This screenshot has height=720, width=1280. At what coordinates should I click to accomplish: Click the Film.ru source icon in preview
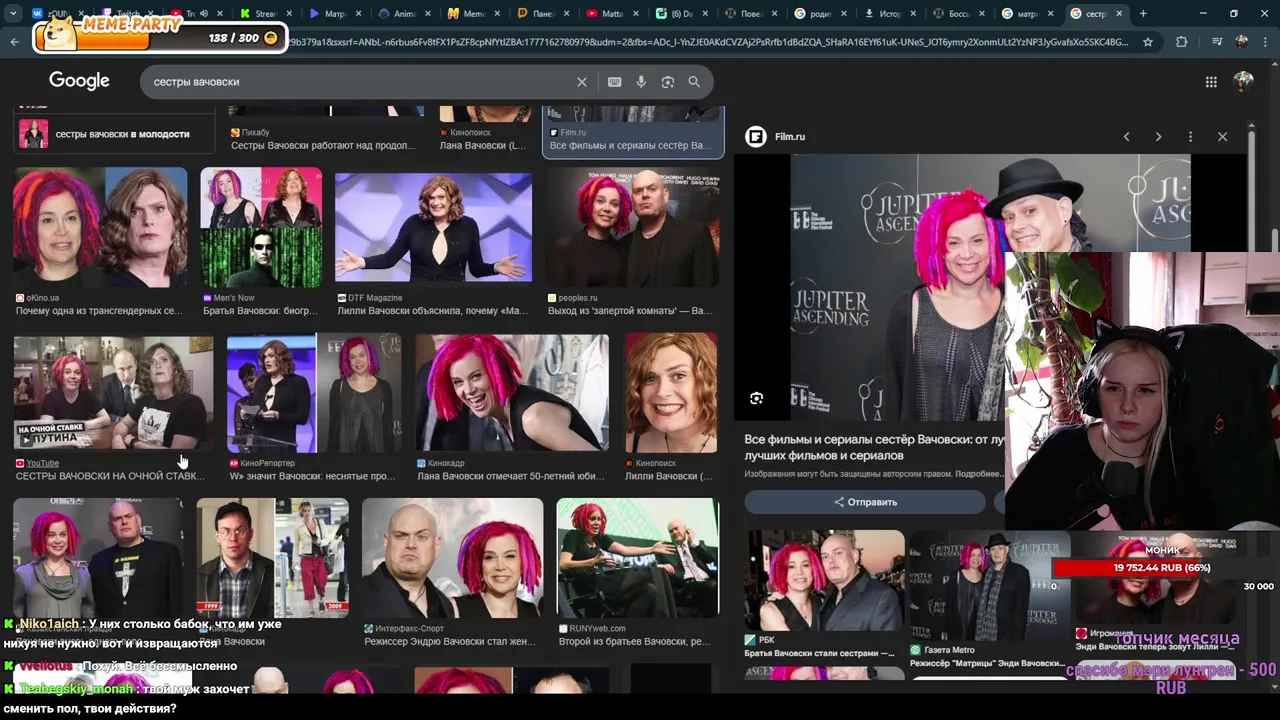756,137
